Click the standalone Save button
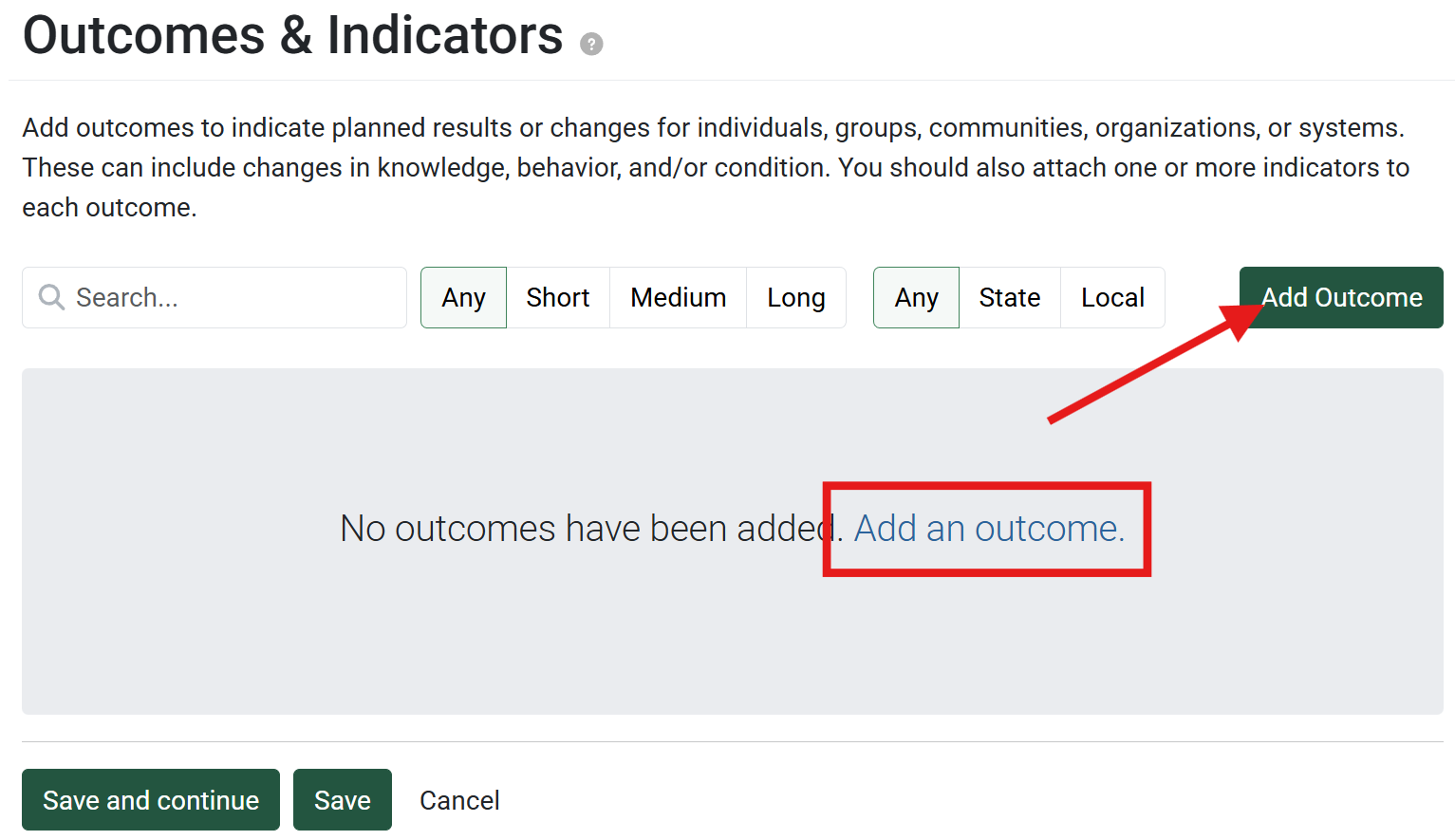 pyautogui.click(x=343, y=800)
